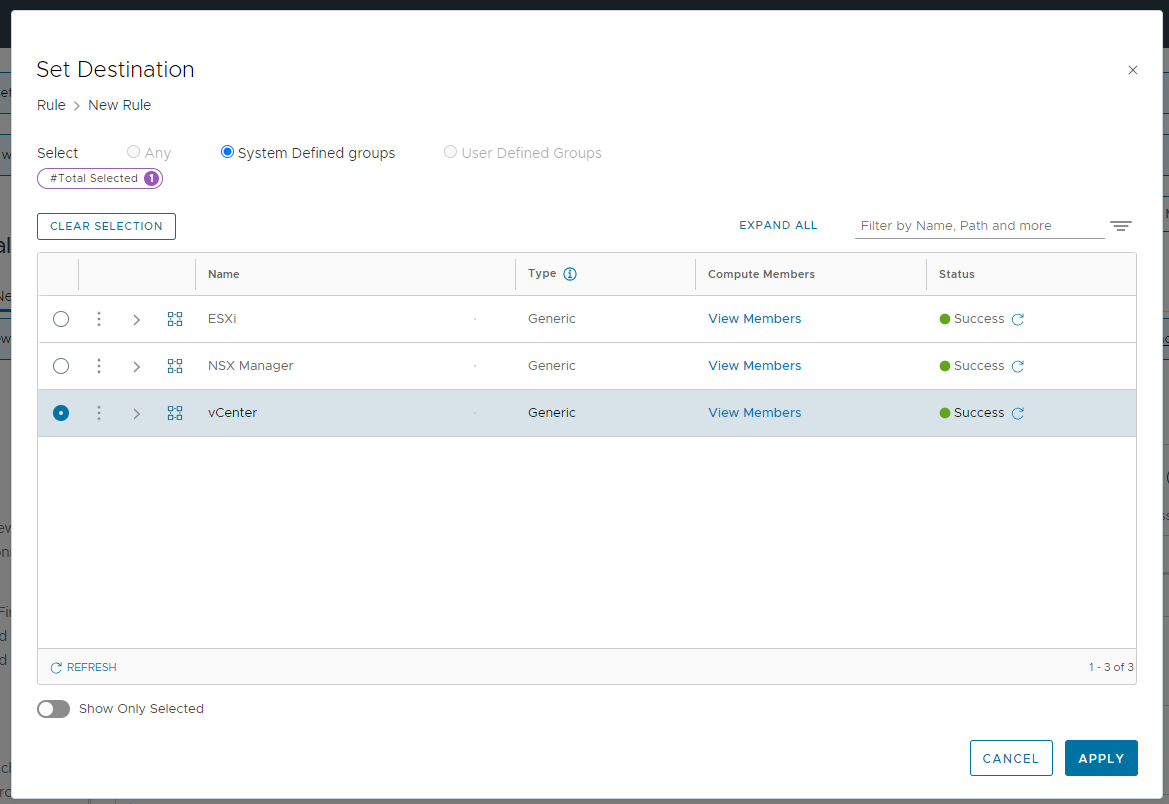1169x804 pixels.
Task: Click the Filter by Name search field
Action: pos(978,226)
